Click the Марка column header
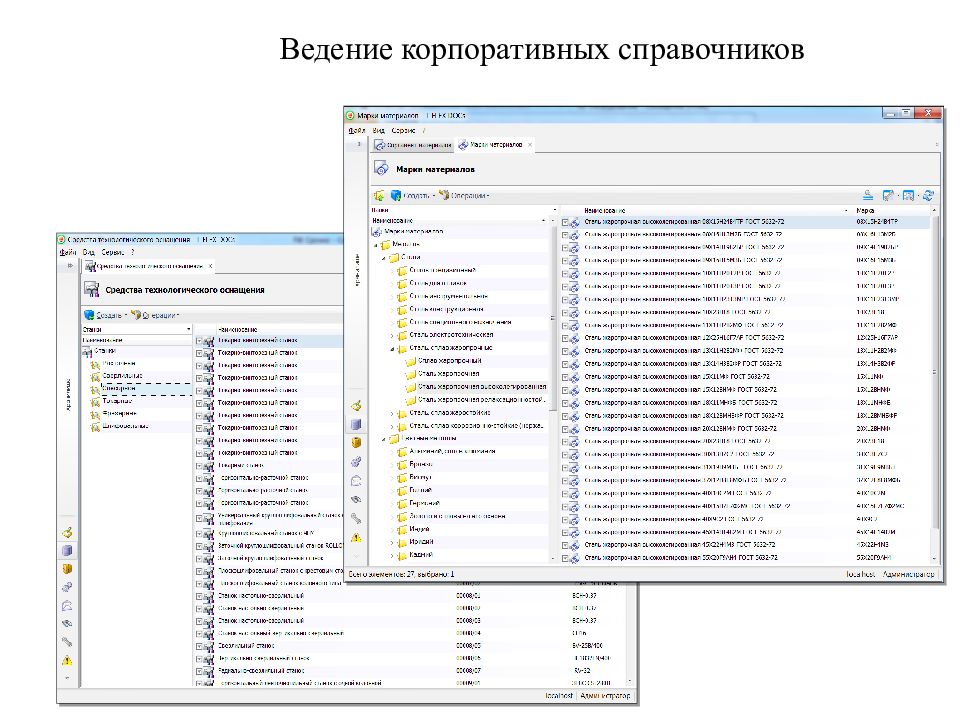Screen dimensions: 960x720 pyautogui.click(x=865, y=210)
